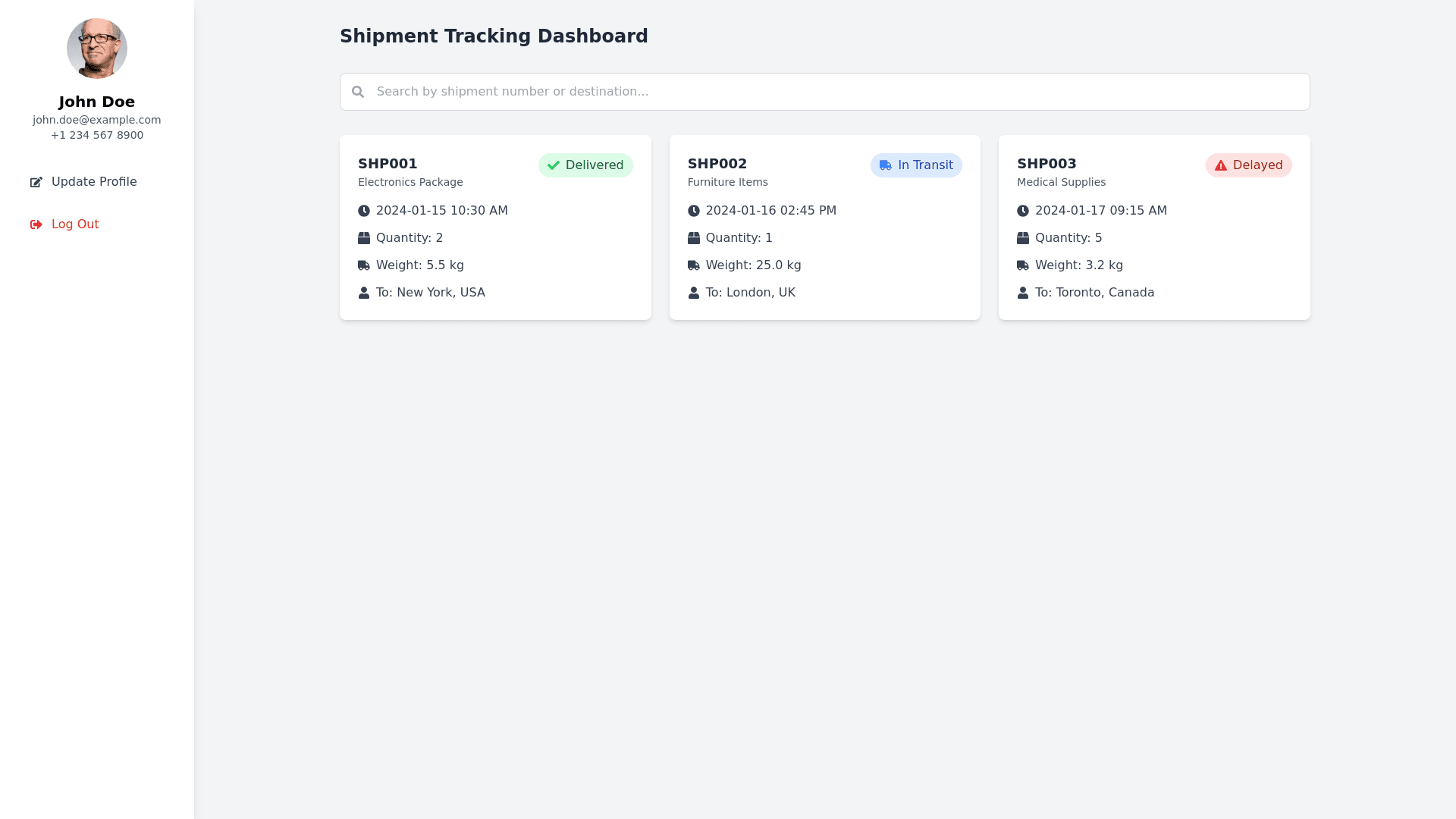The height and width of the screenshot is (819, 1456).
Task: Open the SHP002 shipment title
Action: point(717,164)
